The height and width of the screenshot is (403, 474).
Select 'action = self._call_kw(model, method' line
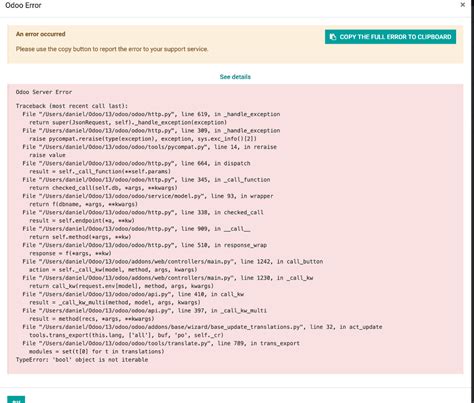click(x=113, y=269)
